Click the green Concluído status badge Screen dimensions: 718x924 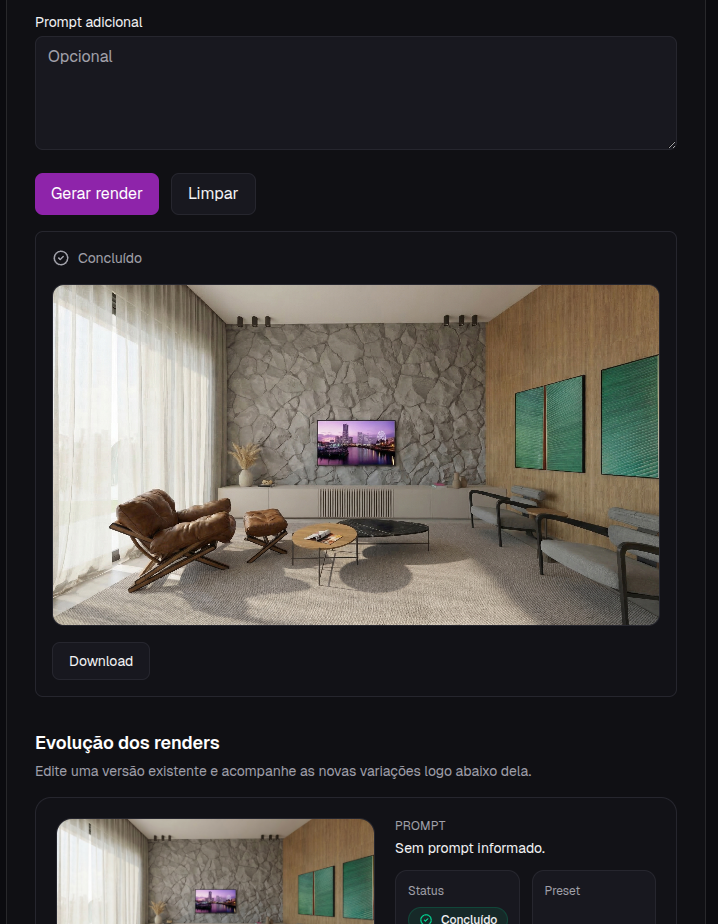(x=457, y=917)
